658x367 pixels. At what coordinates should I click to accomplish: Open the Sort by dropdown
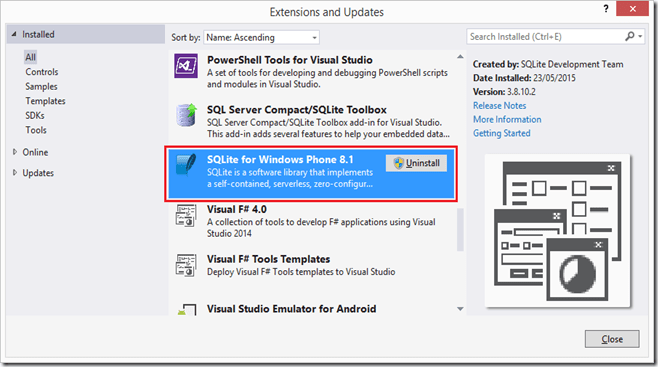coord(261,37)
